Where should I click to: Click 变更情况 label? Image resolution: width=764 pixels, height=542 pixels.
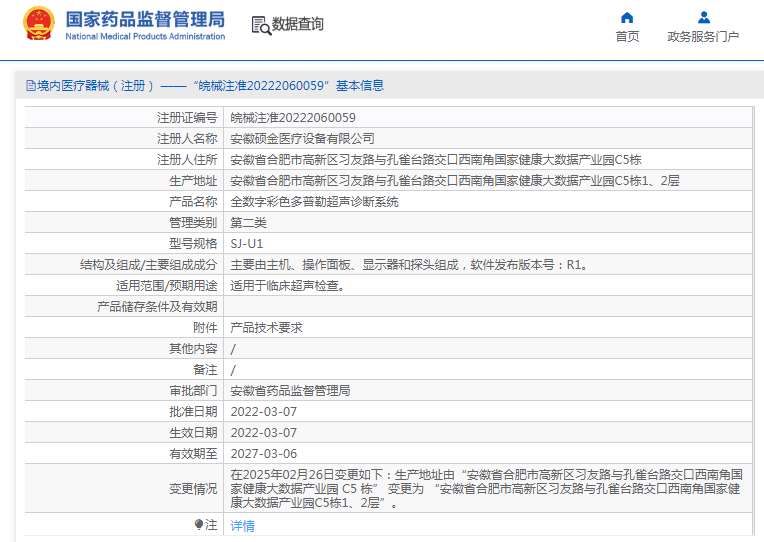pos(193,488)
